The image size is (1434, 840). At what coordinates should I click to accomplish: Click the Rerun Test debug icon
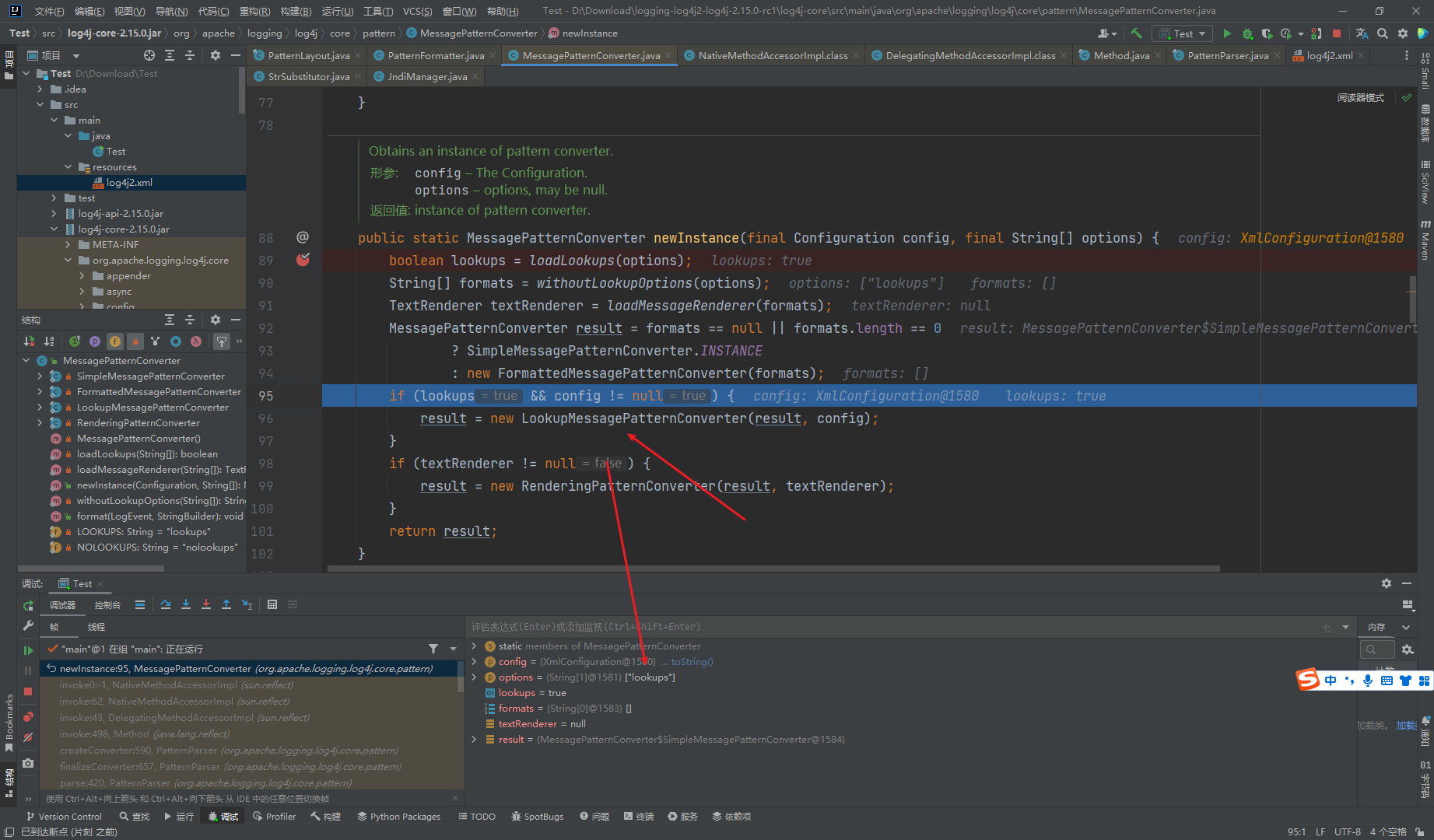[28, 605]
